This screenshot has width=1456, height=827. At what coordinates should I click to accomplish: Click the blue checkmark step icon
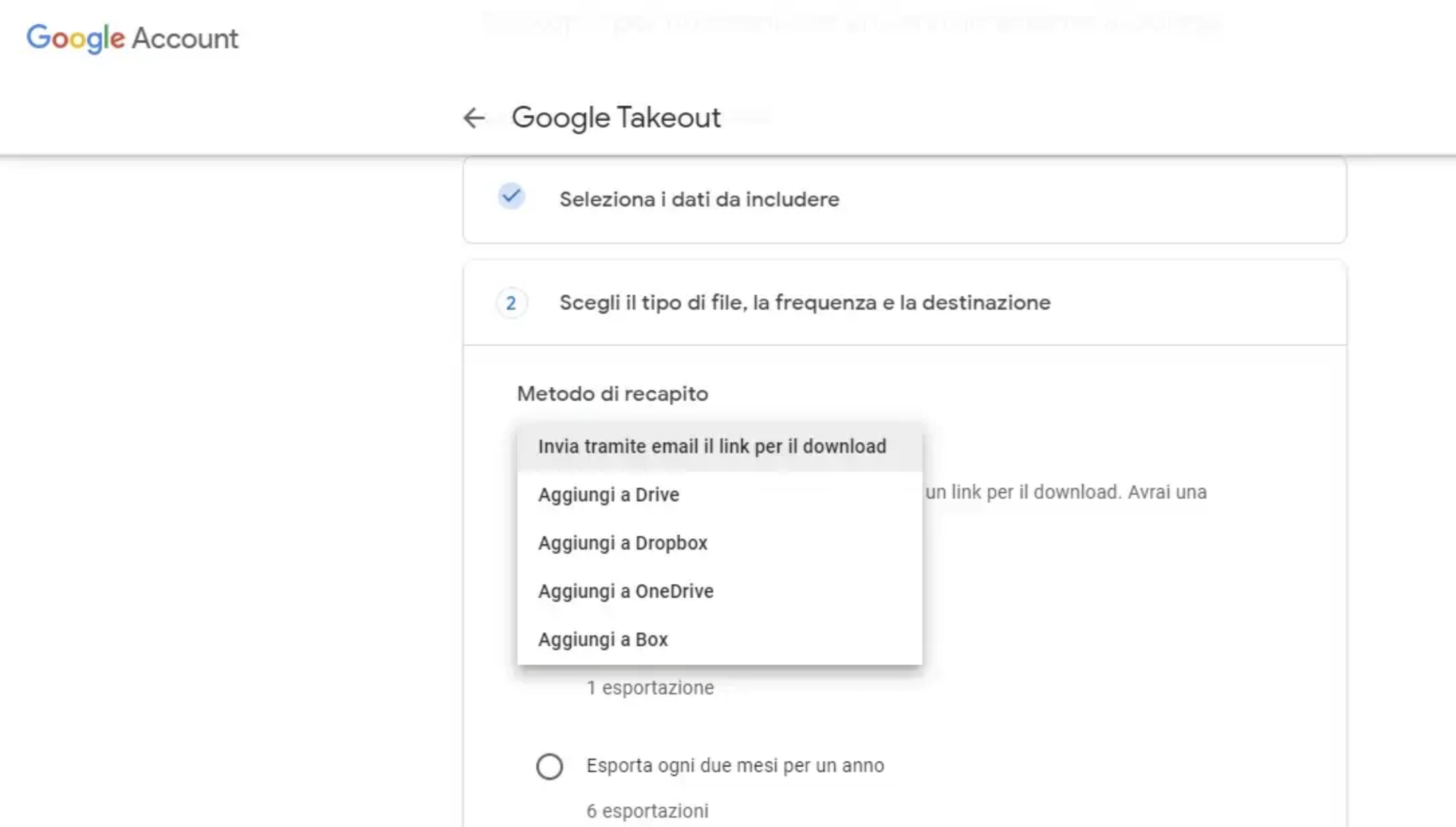(x=511, y=196)
